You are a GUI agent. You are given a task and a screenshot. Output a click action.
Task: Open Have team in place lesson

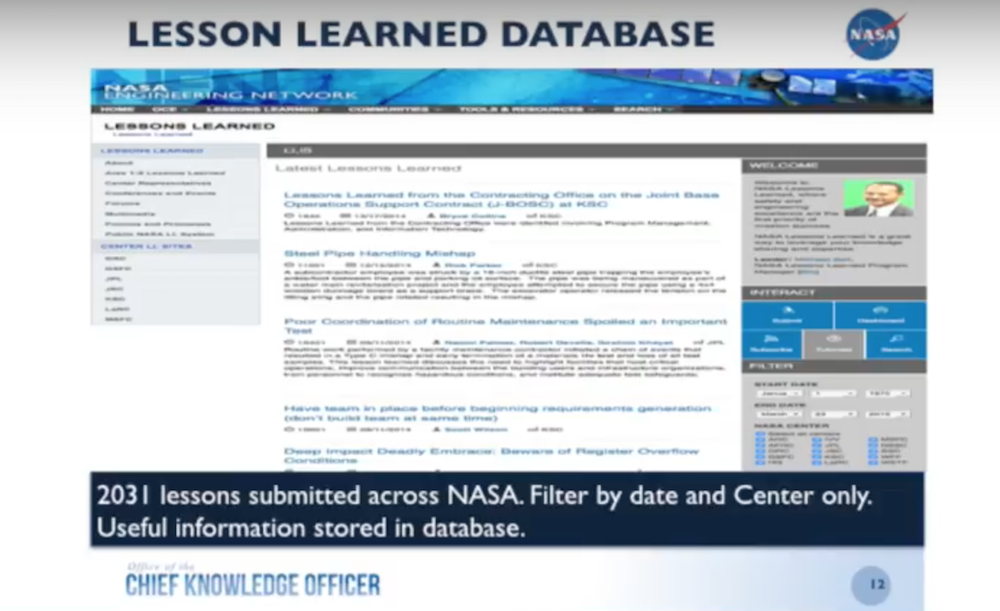click(497, 413)
